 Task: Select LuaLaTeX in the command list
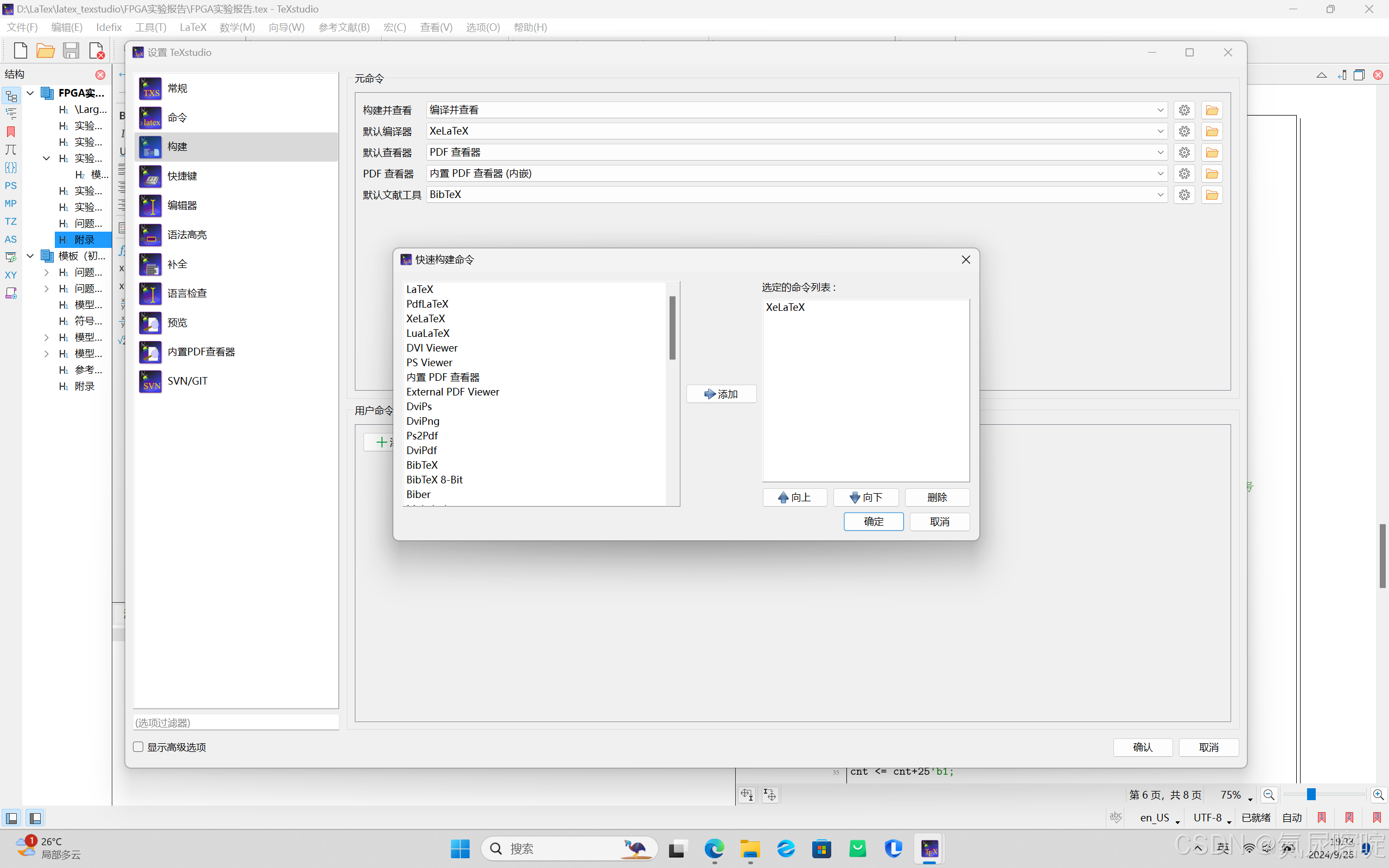(x=428, y=334)
